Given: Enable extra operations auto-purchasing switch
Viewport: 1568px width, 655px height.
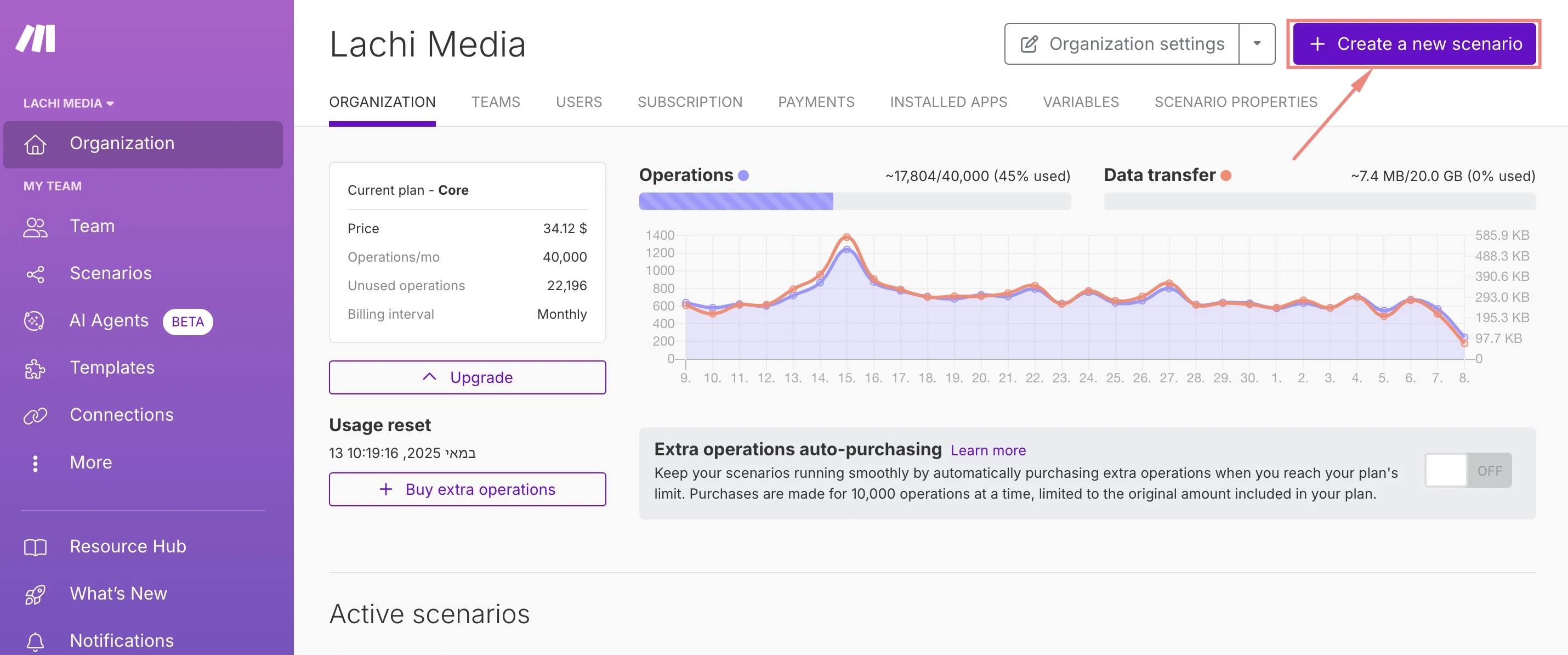Looking at the screenshot, I should tap(1468, 470).
